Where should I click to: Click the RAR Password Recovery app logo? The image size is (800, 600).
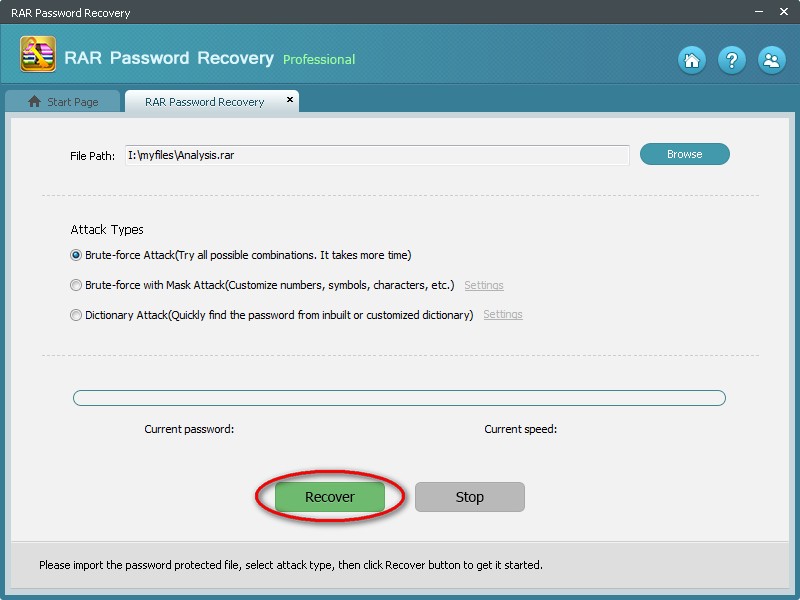38,55
